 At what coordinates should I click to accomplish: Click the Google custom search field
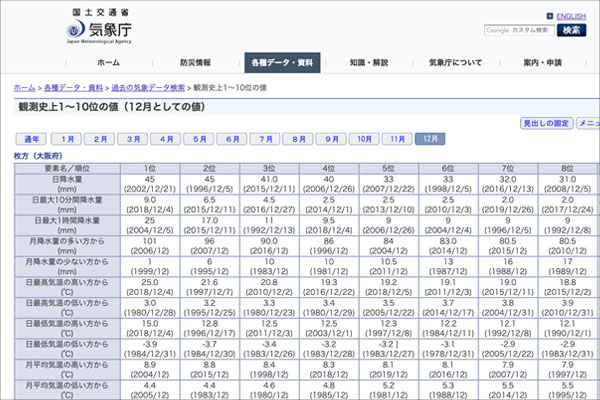click(x=520, y=31)
